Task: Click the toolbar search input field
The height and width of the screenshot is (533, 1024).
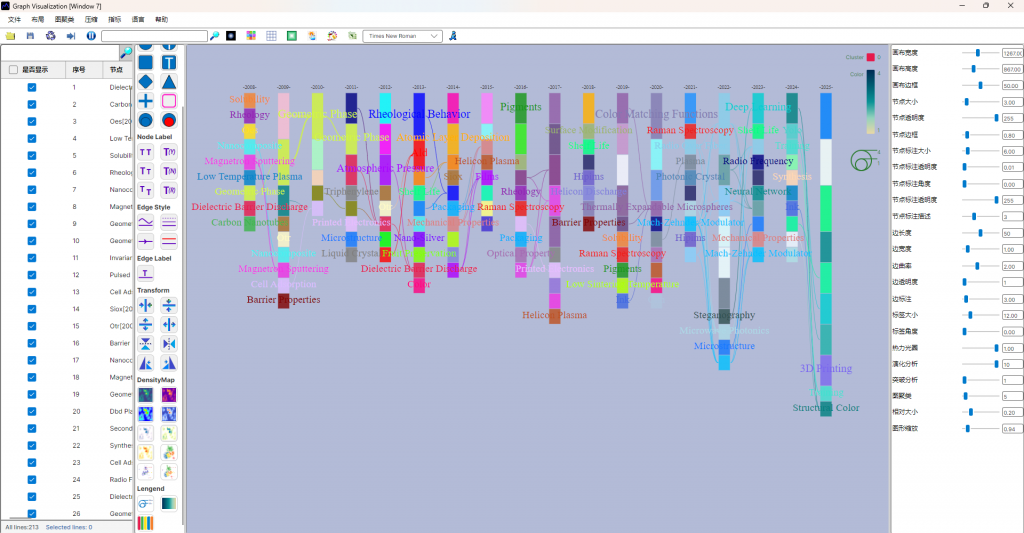Action: click(x=153, y=36)
